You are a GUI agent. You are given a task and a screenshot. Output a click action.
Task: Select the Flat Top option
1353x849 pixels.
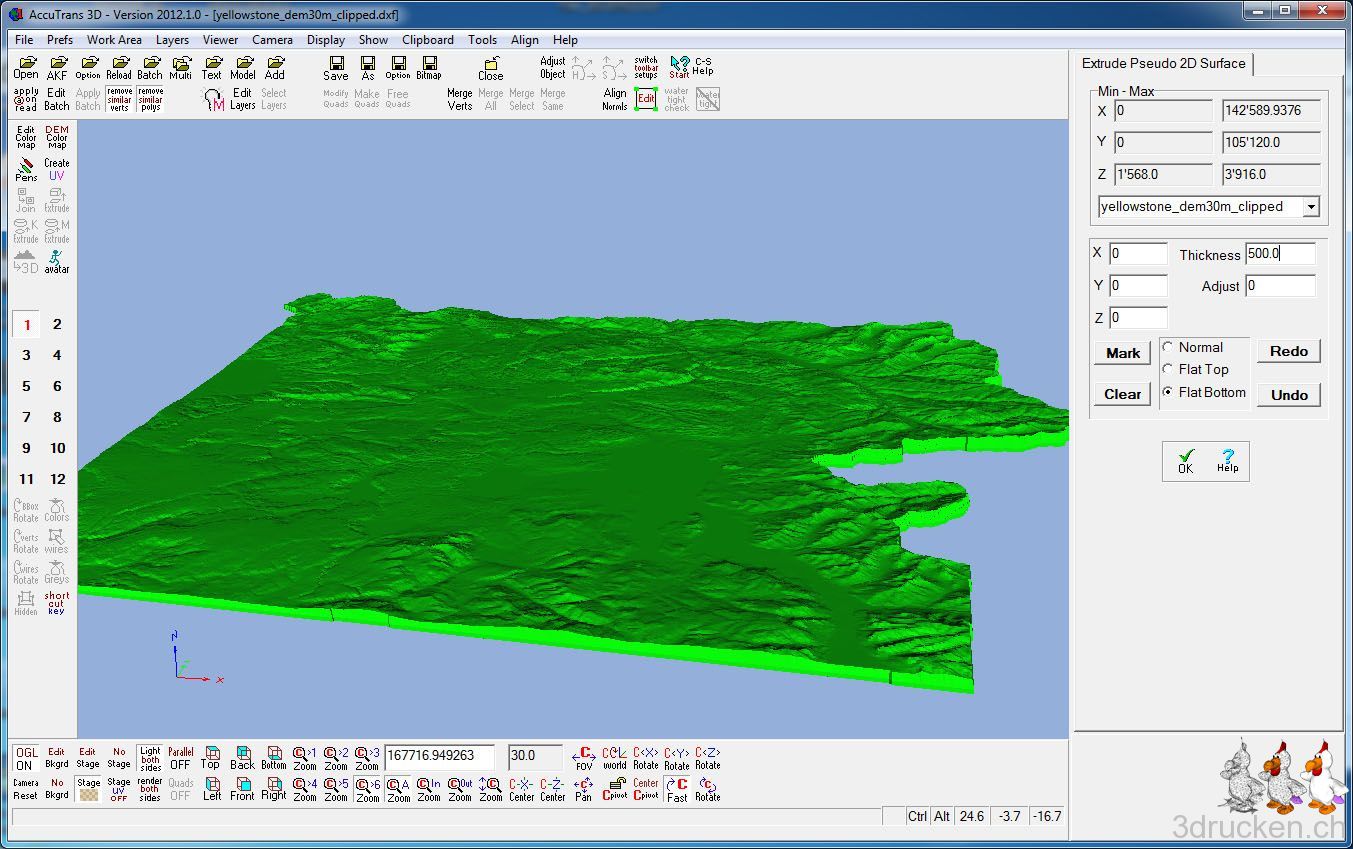(x=1168, y=369)
